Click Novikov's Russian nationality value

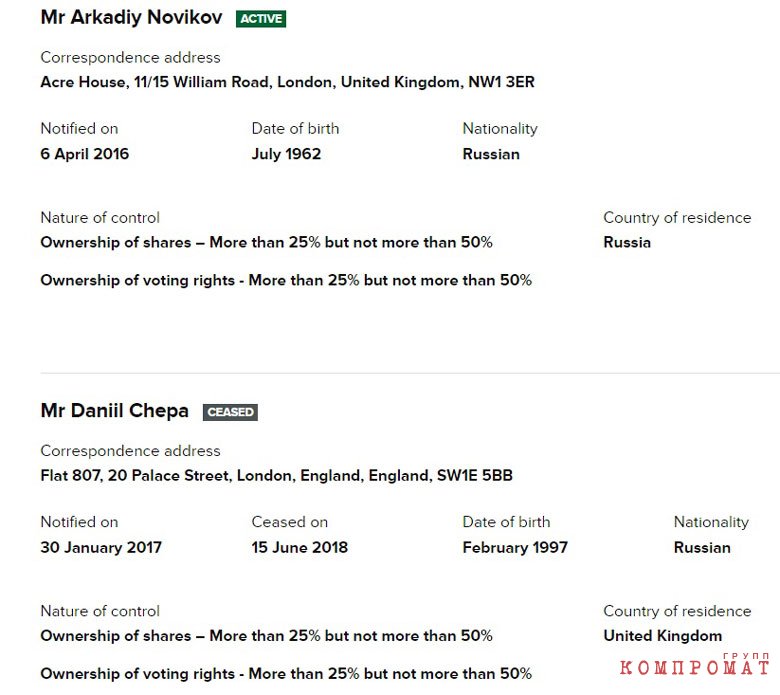491,154
